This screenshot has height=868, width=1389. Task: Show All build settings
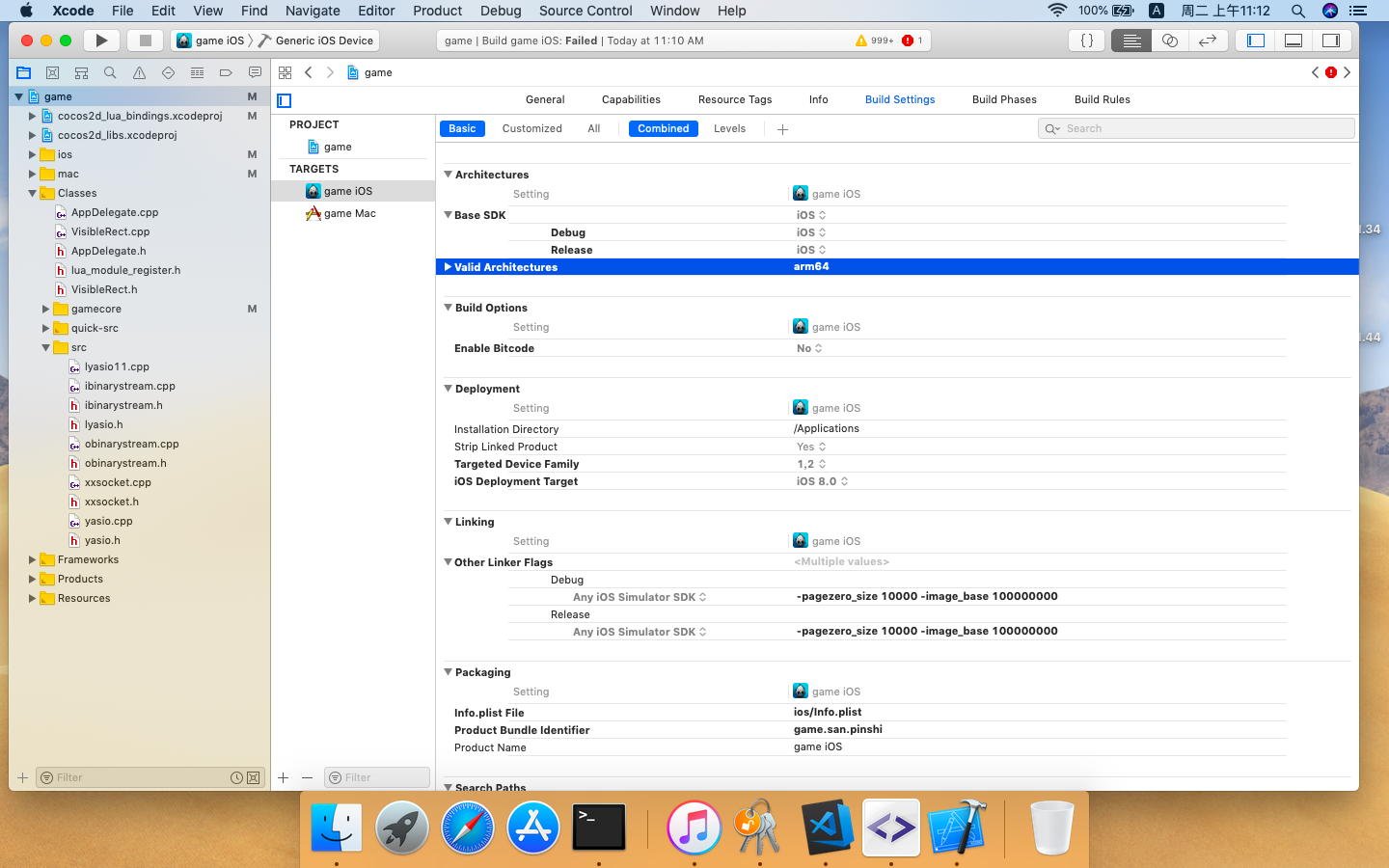(x=594, y=128)
